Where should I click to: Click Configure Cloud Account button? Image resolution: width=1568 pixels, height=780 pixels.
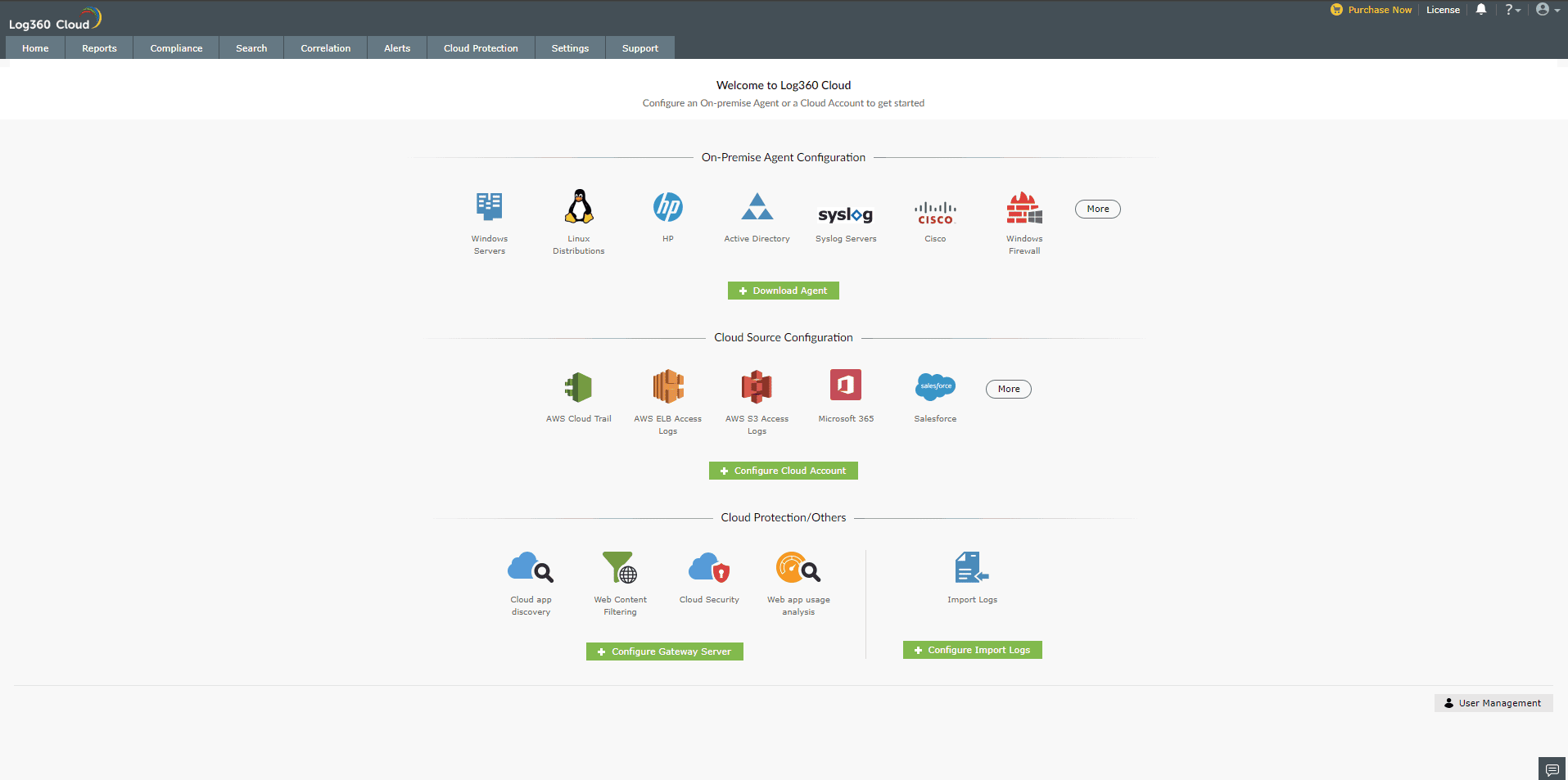[783, 471]
